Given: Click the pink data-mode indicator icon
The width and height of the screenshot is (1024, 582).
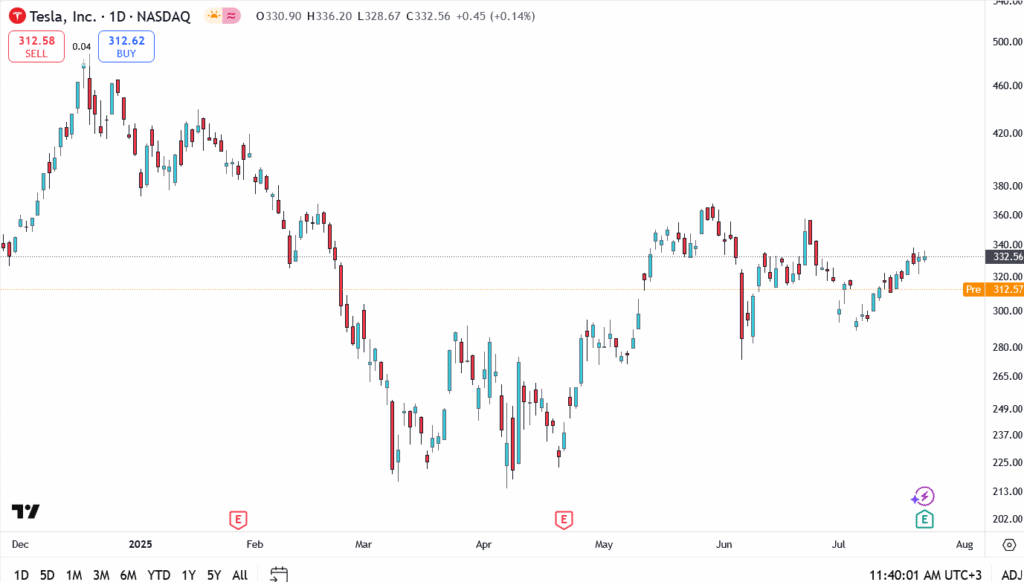Looking at the screenshot, I should (232, 16).
